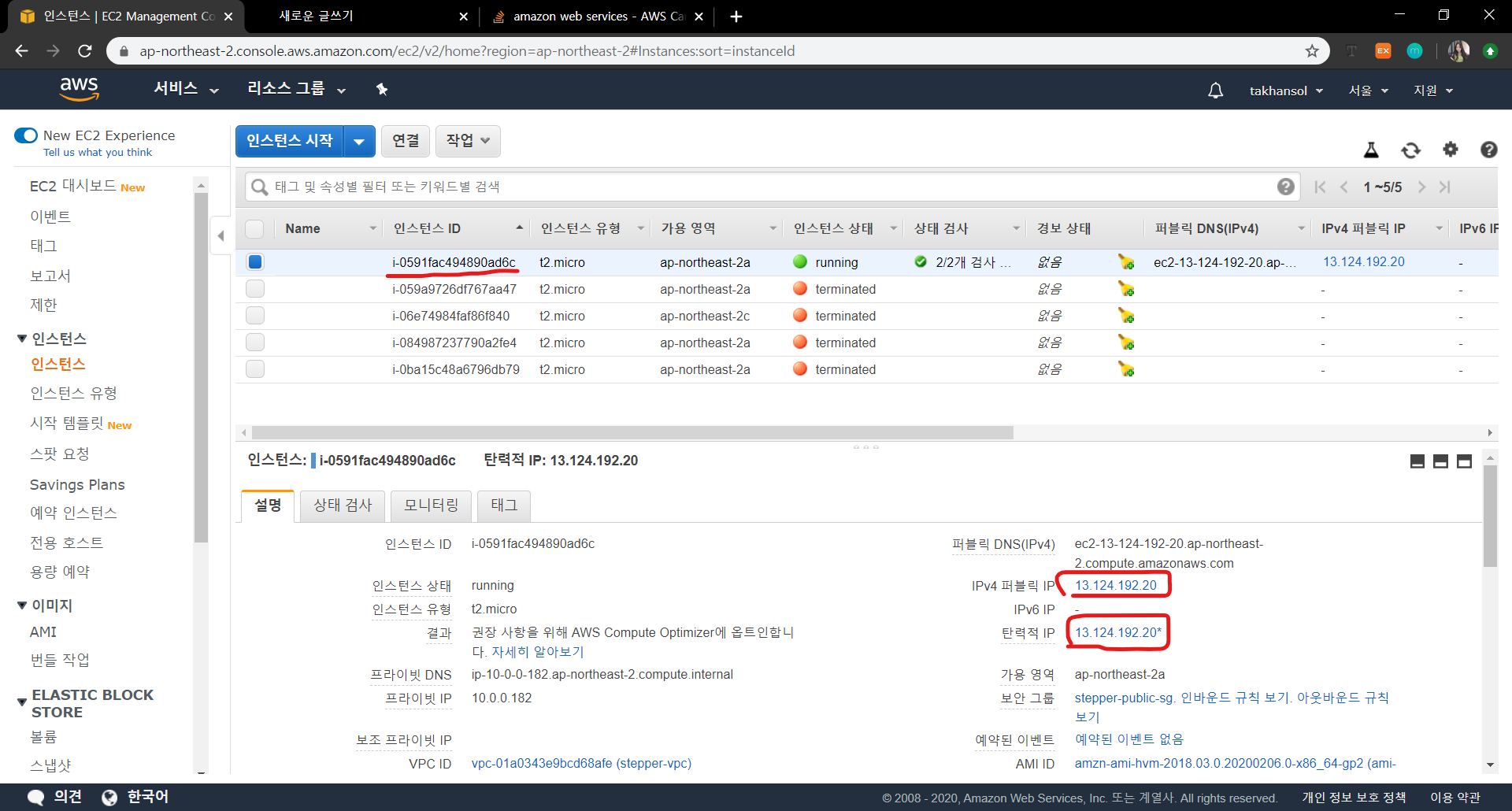
Task: Switch to the 상태 검사 tab
Action: click(x=343, y=505)
